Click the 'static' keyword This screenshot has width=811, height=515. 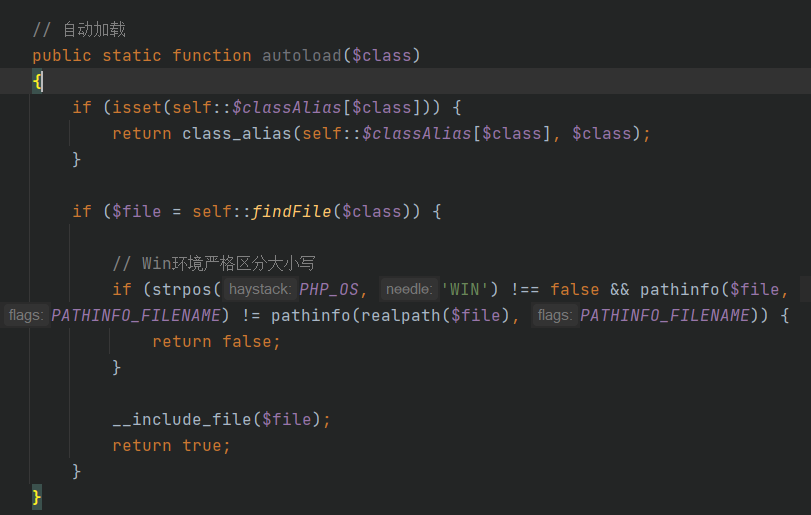[x=131, y=55]
